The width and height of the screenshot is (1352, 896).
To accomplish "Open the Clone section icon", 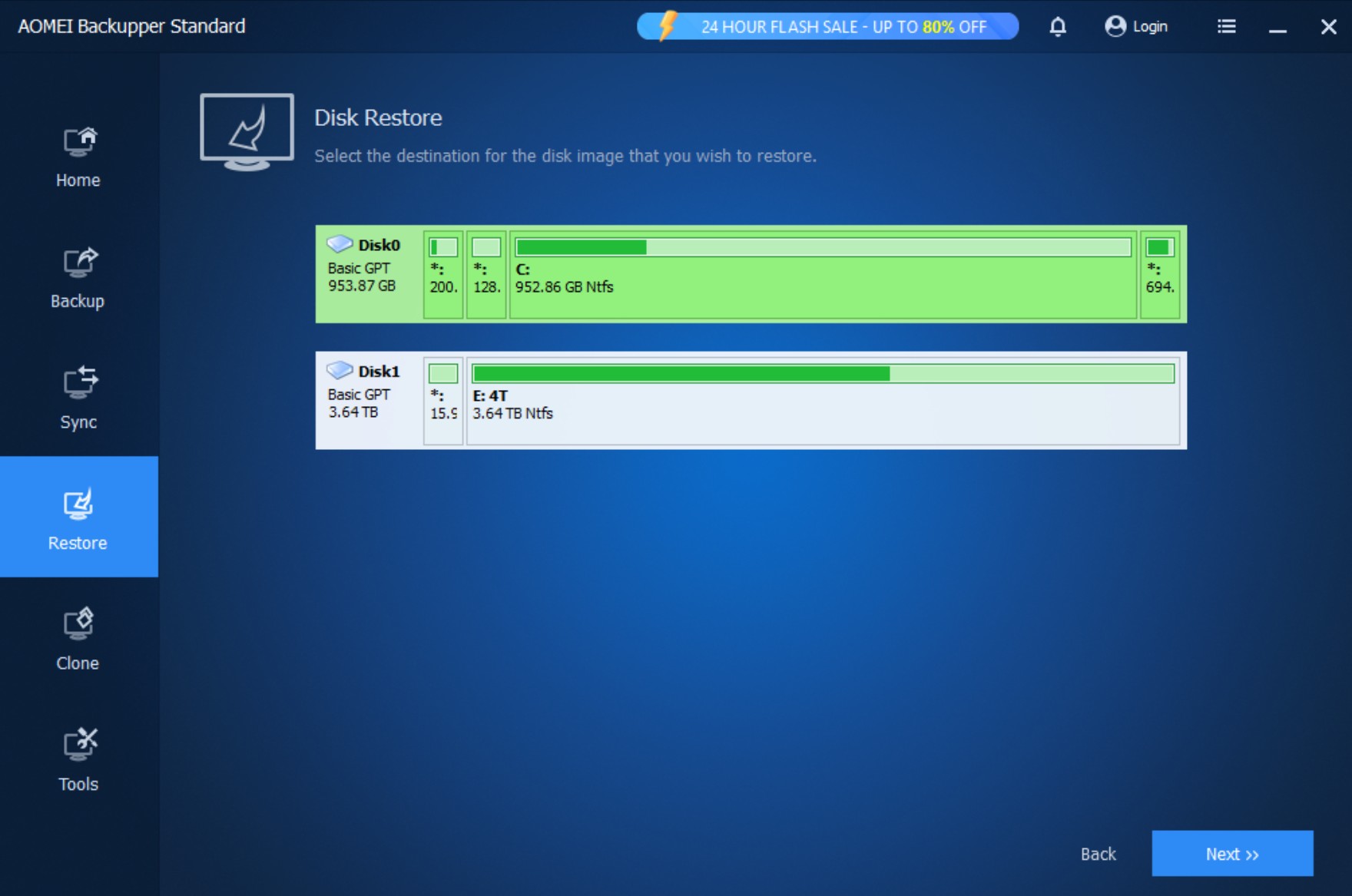I will [78, 623].
